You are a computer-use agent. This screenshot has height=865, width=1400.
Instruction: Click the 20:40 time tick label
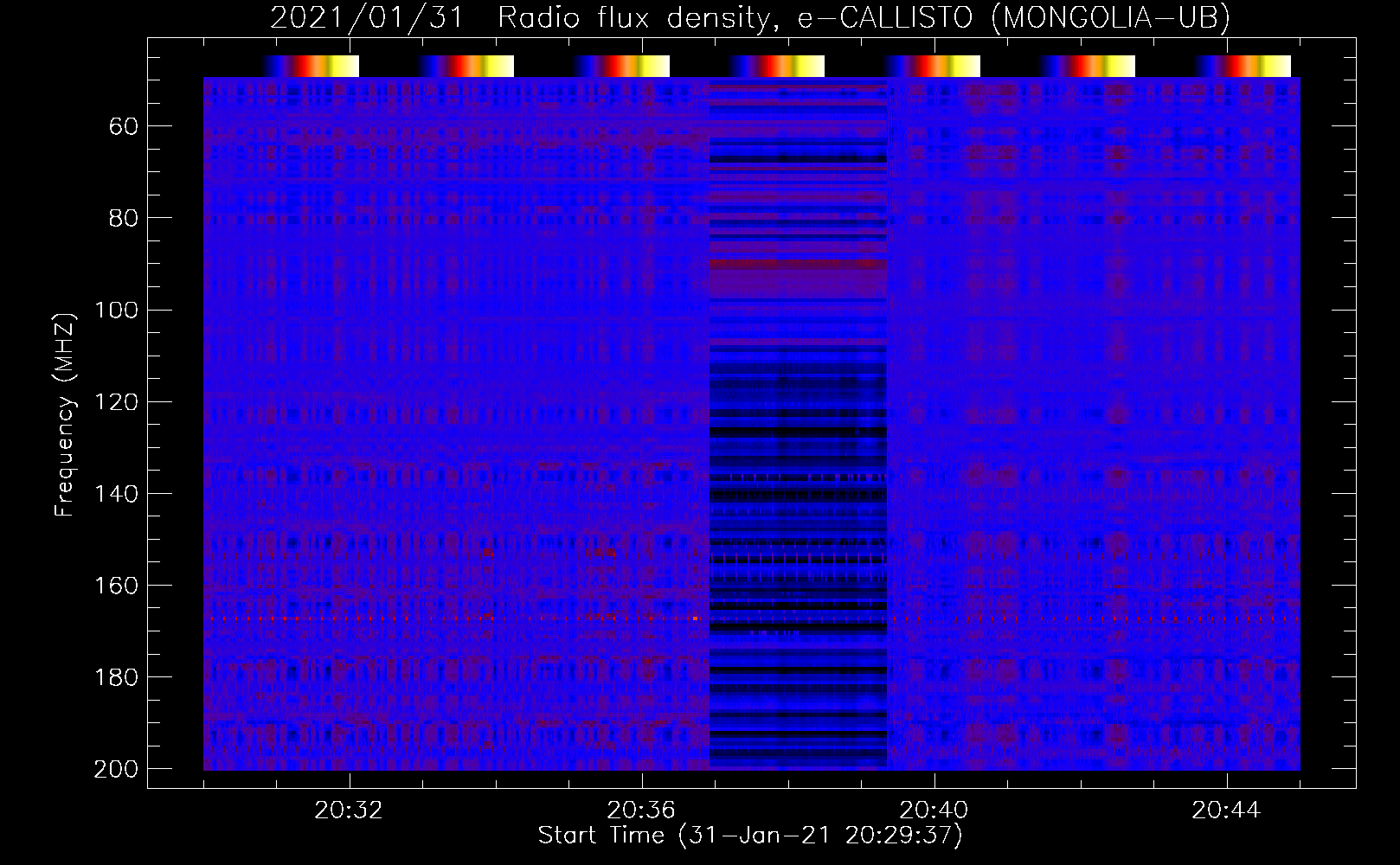(x=934, y=811)
